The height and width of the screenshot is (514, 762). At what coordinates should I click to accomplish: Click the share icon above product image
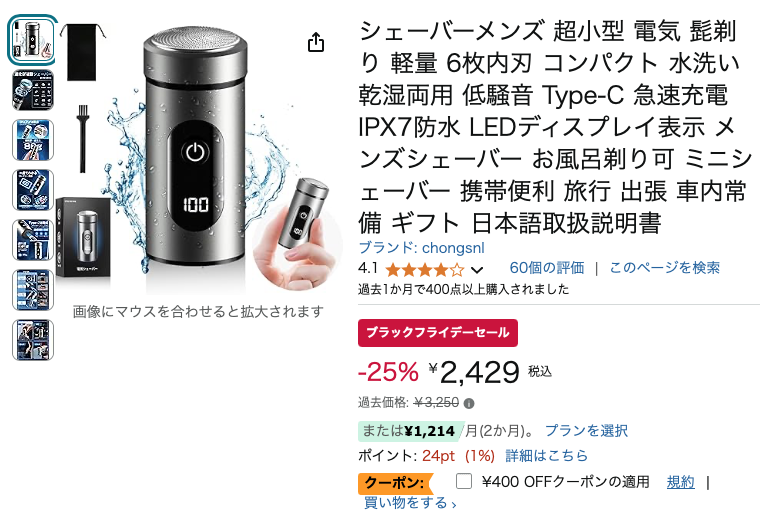(316, 42)
